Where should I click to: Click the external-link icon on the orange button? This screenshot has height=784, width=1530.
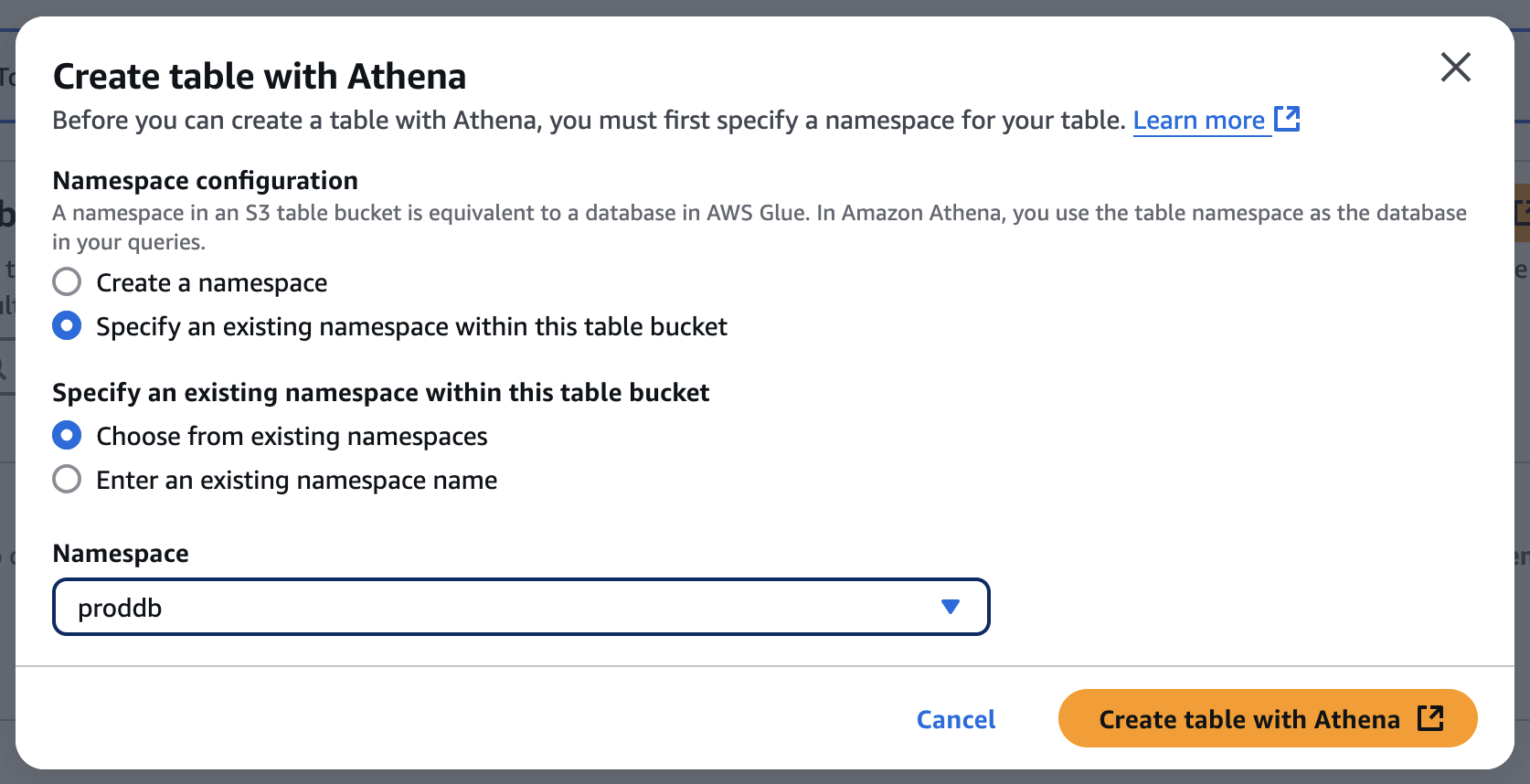(1430, 718)
